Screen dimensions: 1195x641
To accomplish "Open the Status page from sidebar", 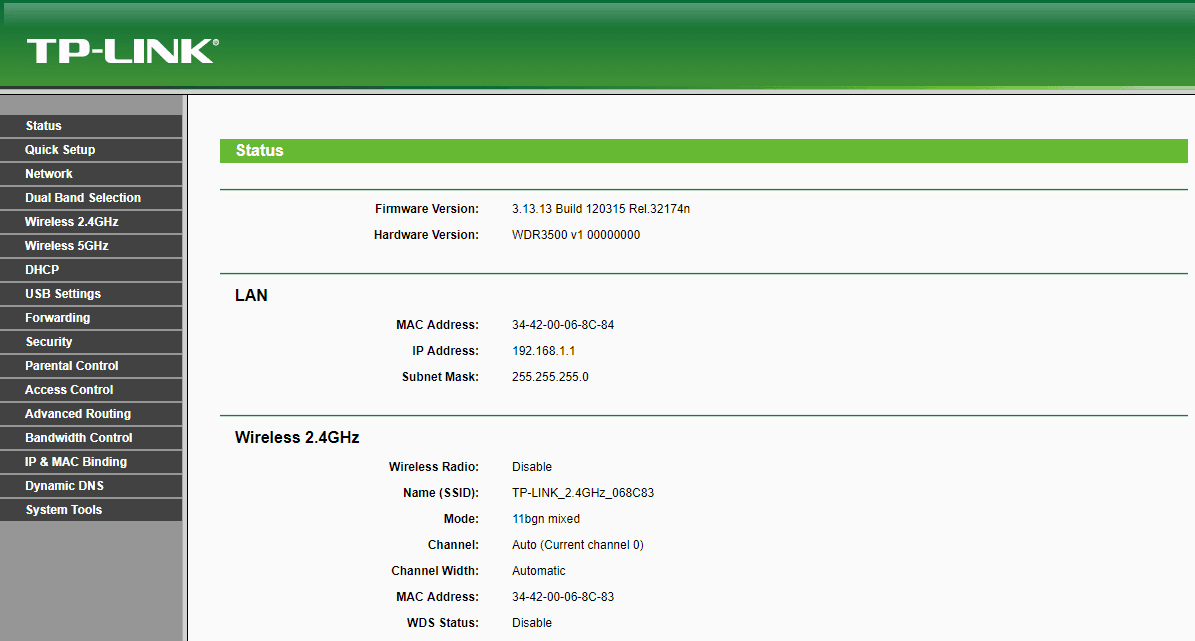I will (x=43, y=125).
